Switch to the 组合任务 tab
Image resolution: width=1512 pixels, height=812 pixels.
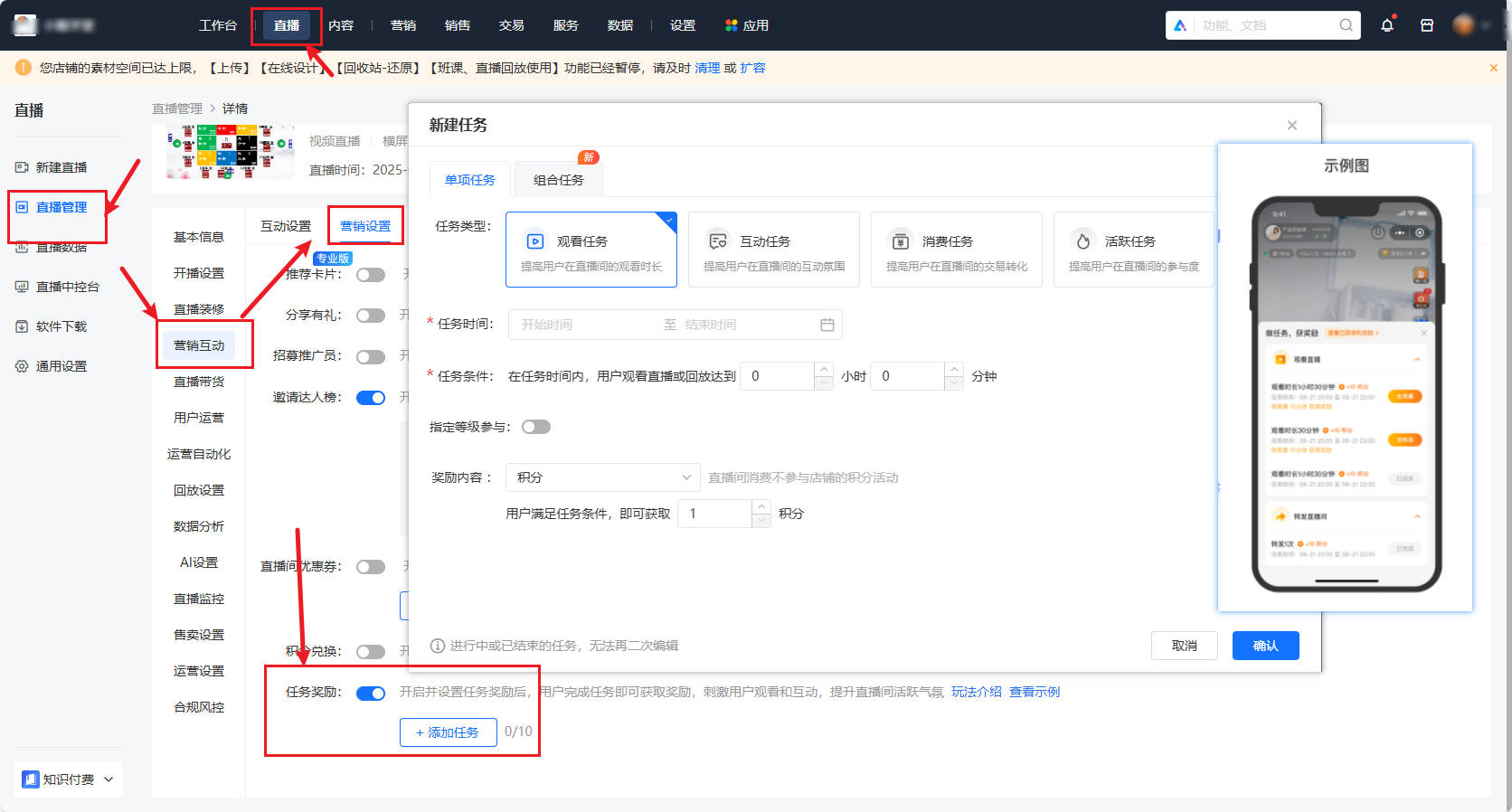(x=558, y=180)
